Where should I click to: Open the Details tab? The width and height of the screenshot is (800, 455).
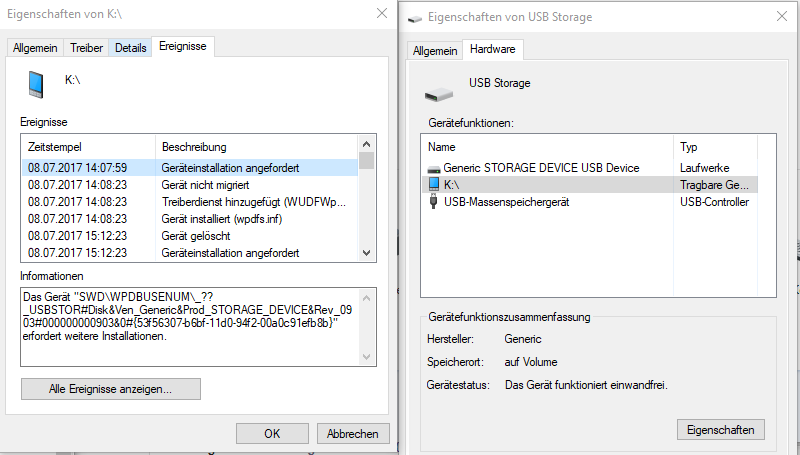click(130, 47)
